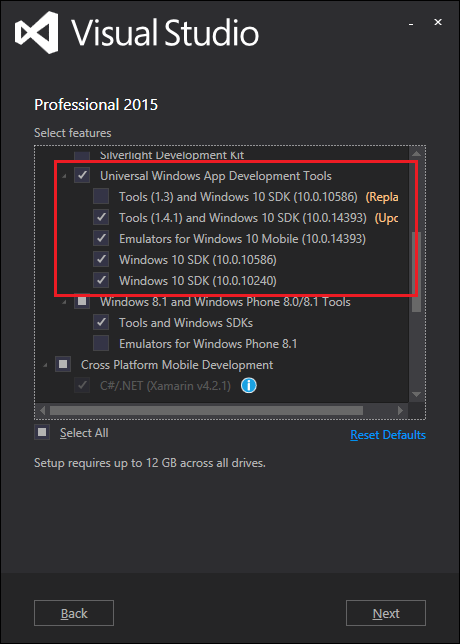Check Emulators for Windows Phone 8.1
Viewport: 460px width, 644px height.
click(101, 343)
